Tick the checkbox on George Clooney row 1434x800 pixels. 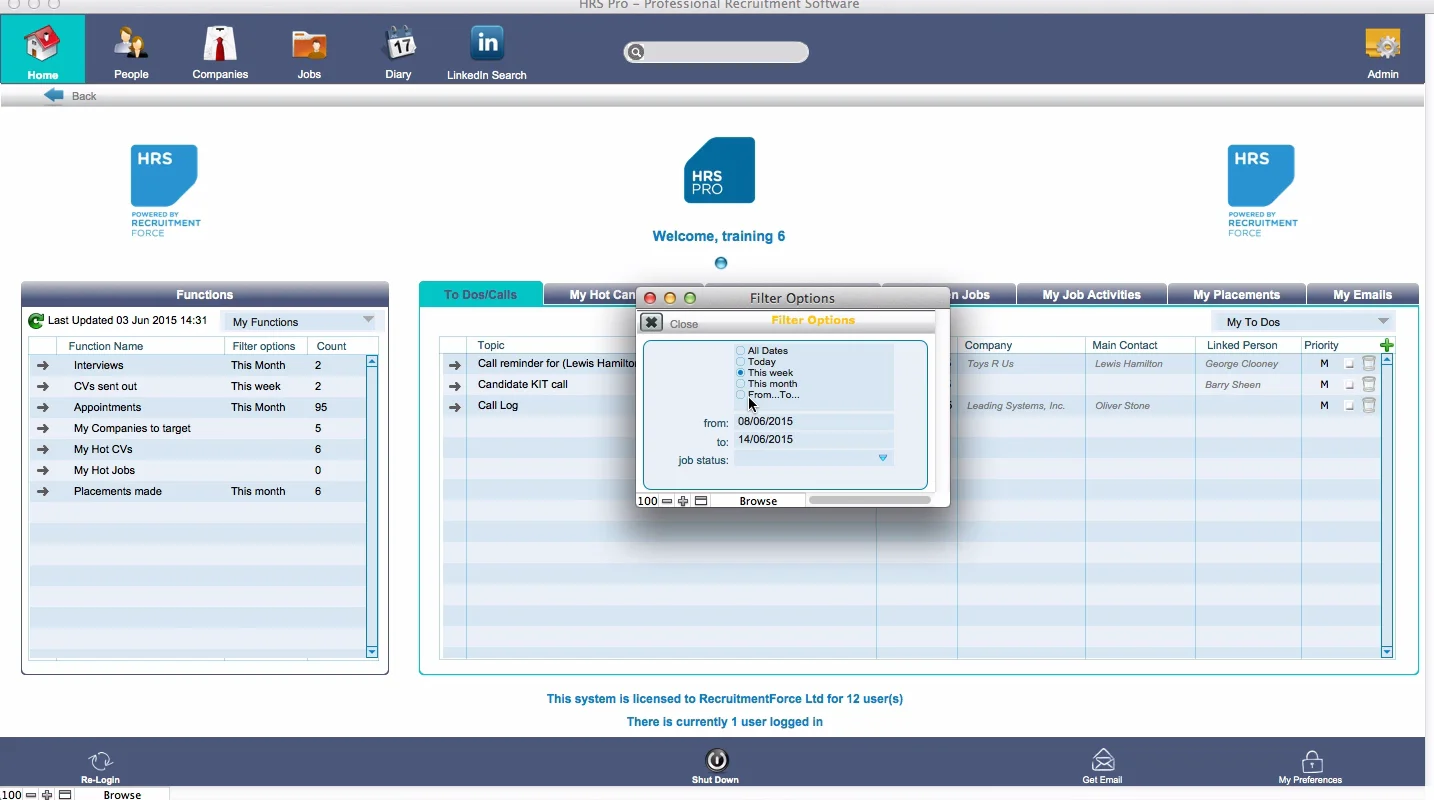click(1349, 364)
